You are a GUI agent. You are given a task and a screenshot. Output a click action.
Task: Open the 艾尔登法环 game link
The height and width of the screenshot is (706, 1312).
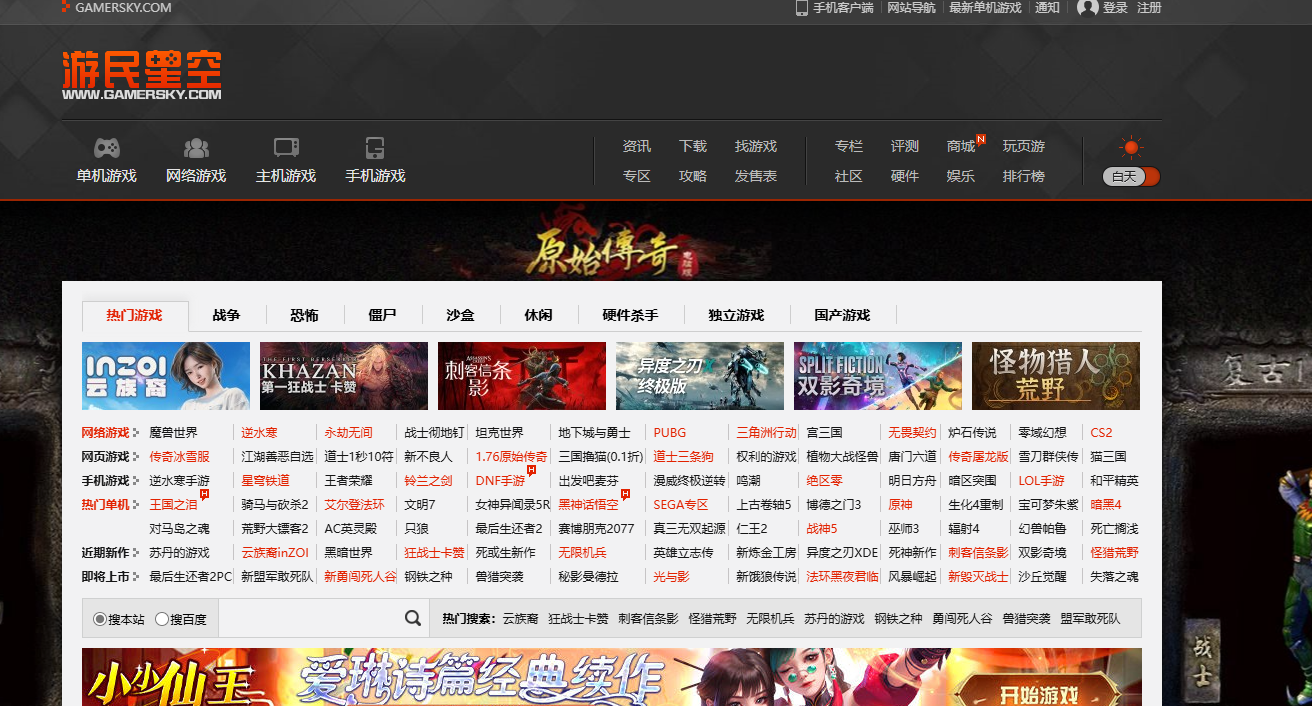[354, 505]
